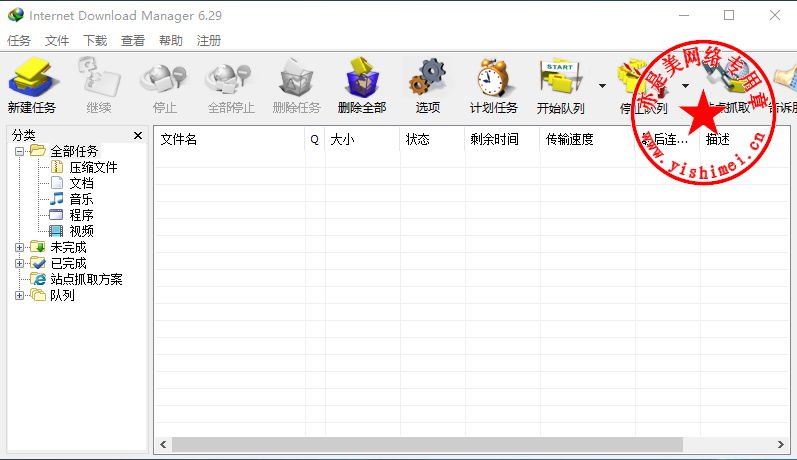Open the 下载 menu
This screenshot has height=460, width=797.
point(95,41)
